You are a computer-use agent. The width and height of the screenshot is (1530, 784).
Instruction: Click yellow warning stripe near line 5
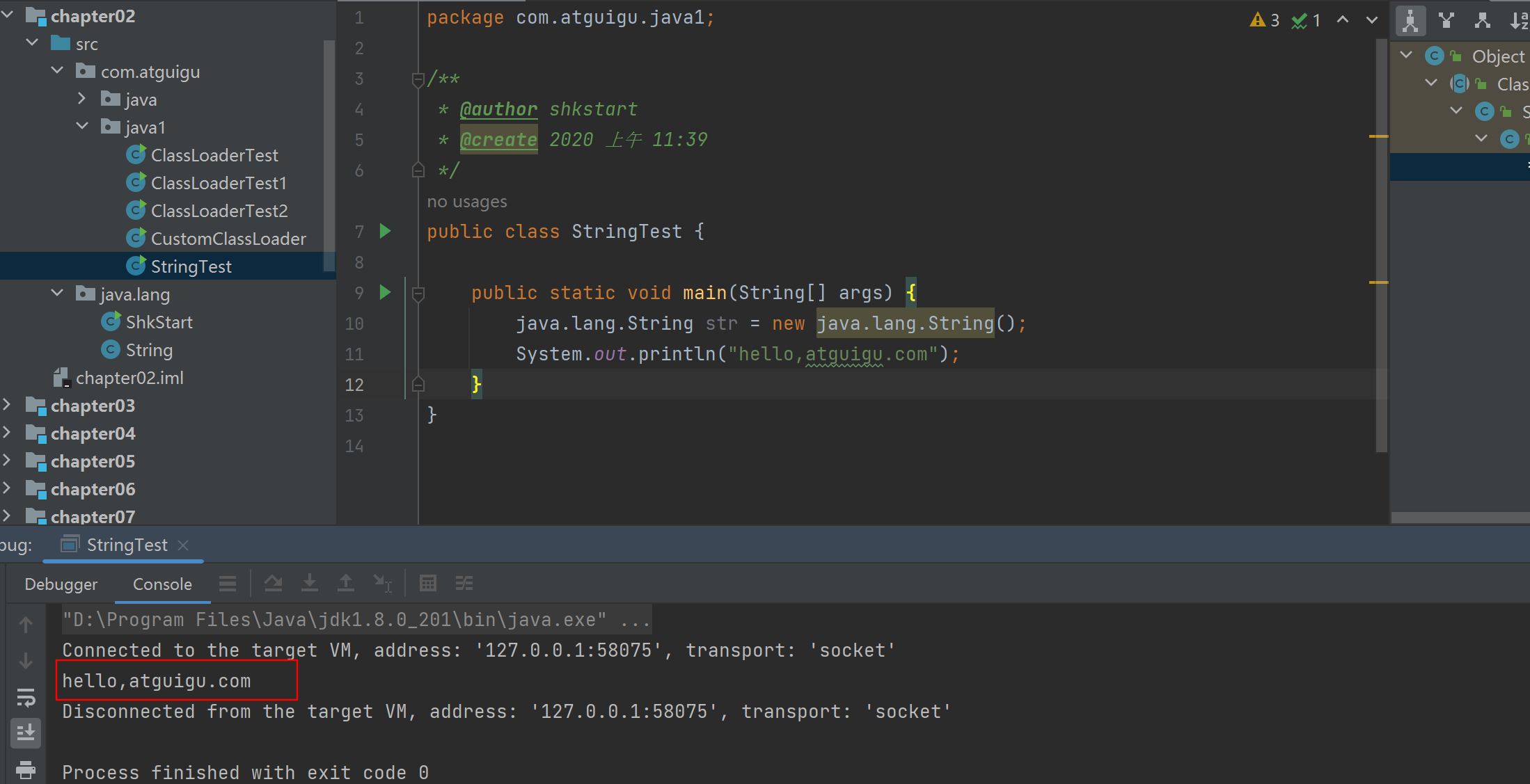click(1379, 136)
